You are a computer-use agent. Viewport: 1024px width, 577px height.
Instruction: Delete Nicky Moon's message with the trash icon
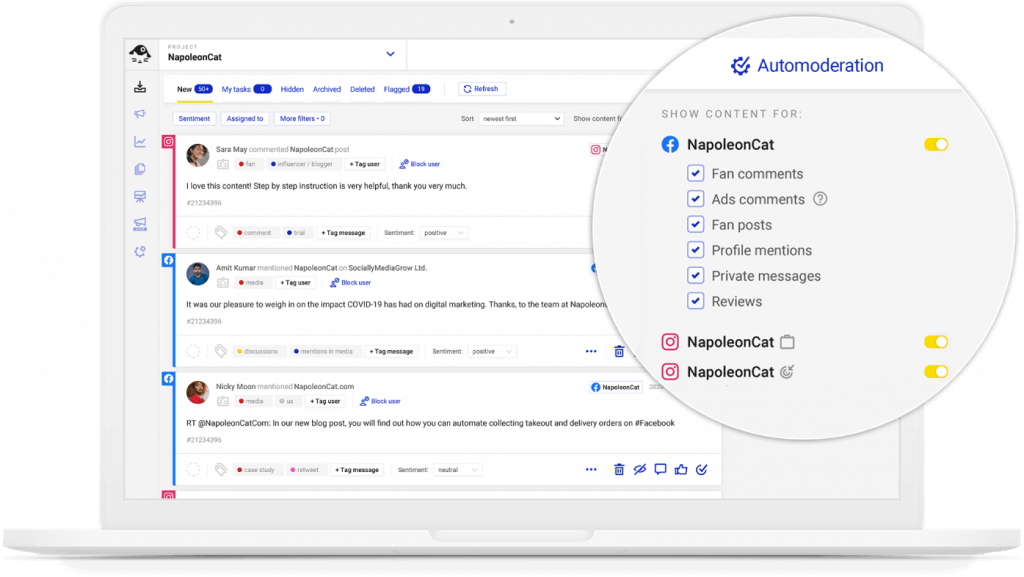click(619, 469)
